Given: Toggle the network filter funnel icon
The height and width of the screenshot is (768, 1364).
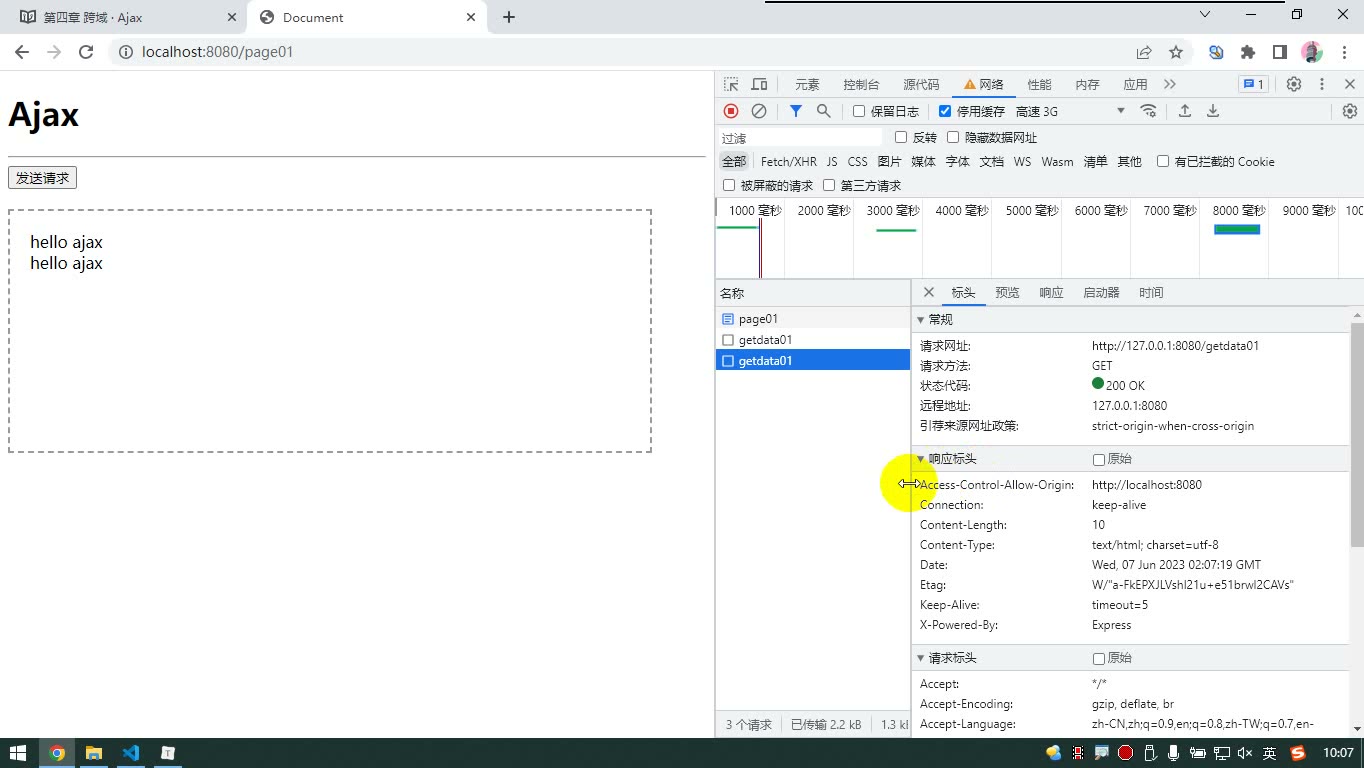Looking at the screenshot, I should [796, 111].
